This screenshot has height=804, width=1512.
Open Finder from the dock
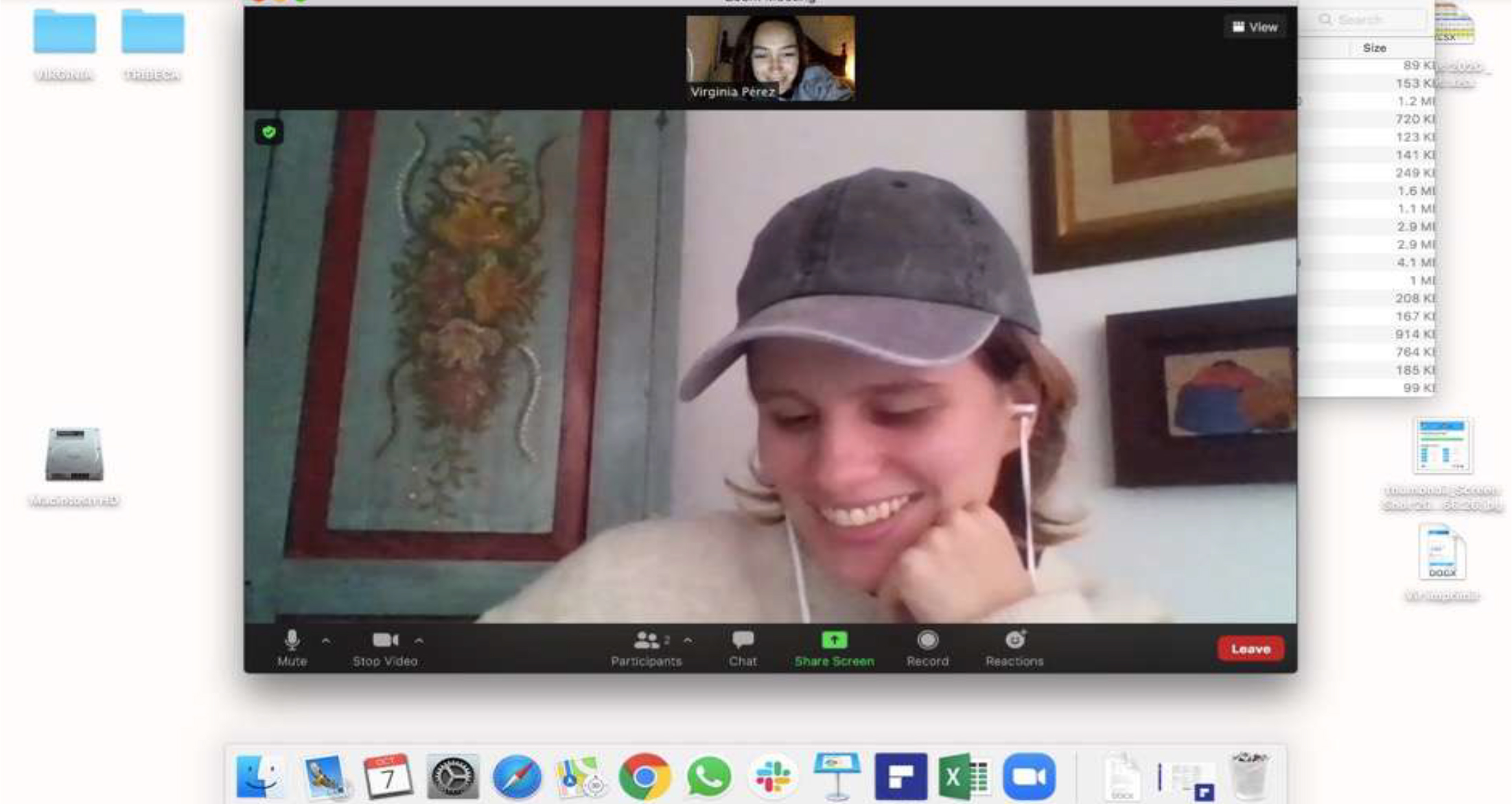(x=260, y=777)
